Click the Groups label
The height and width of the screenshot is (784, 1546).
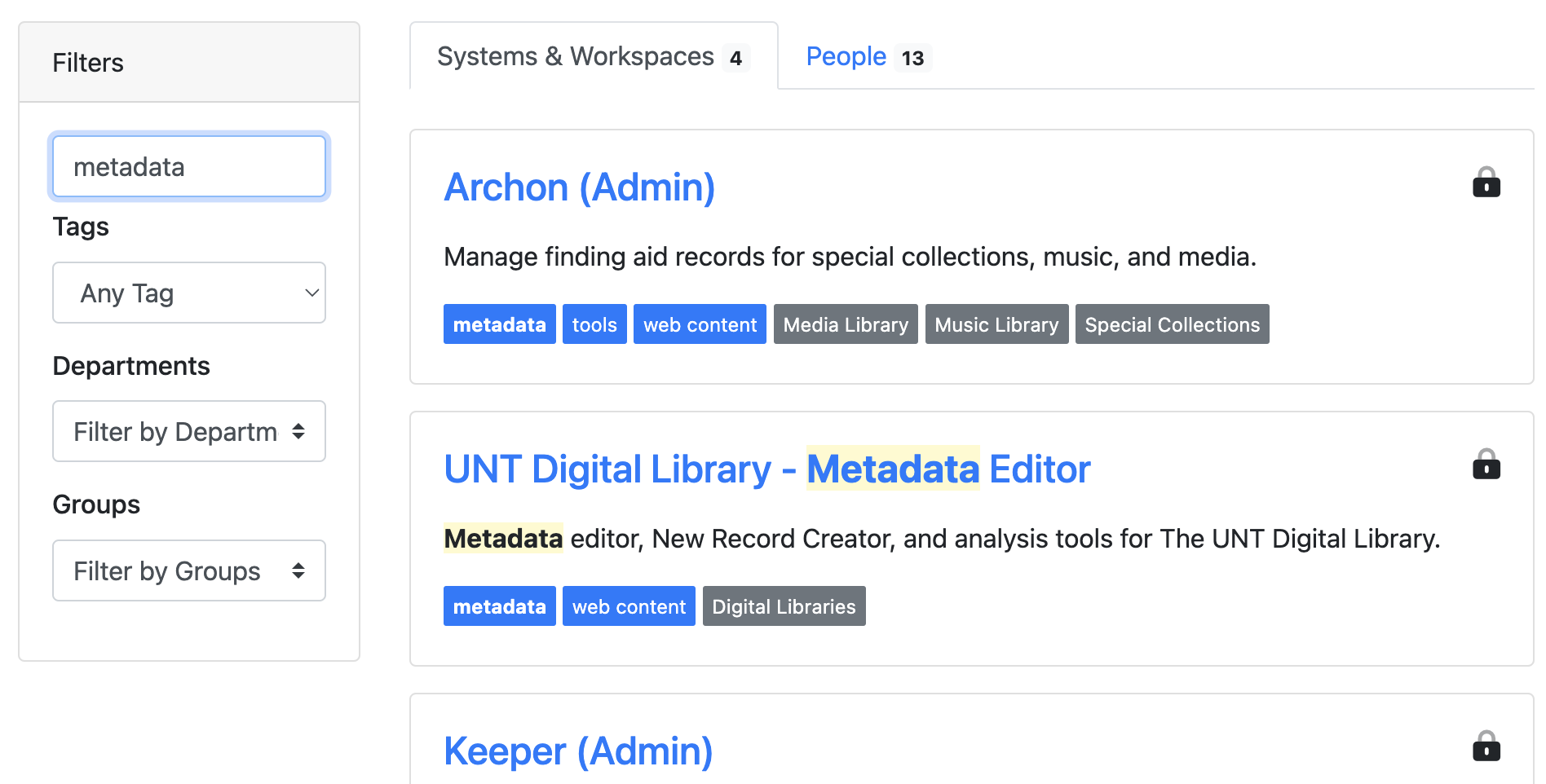tap(96, 504)
